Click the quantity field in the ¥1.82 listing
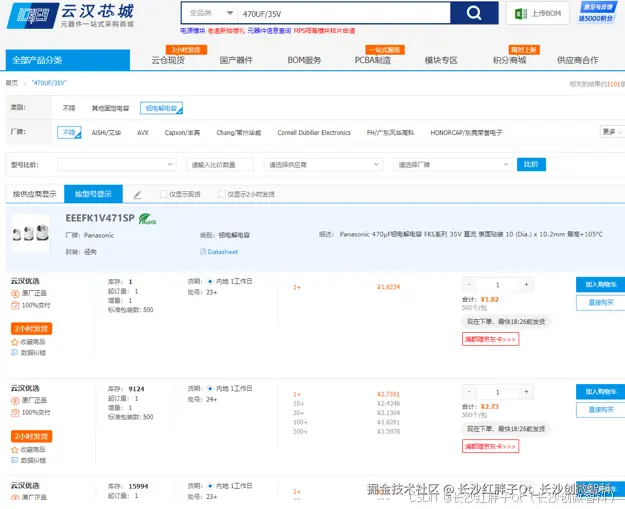This screenshot has width=625, height=509. pos(497,285)
